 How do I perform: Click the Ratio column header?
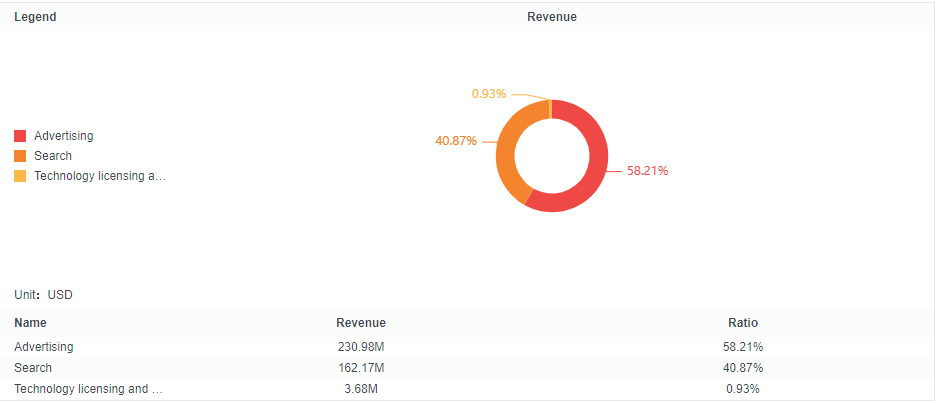tap(743, 323)
